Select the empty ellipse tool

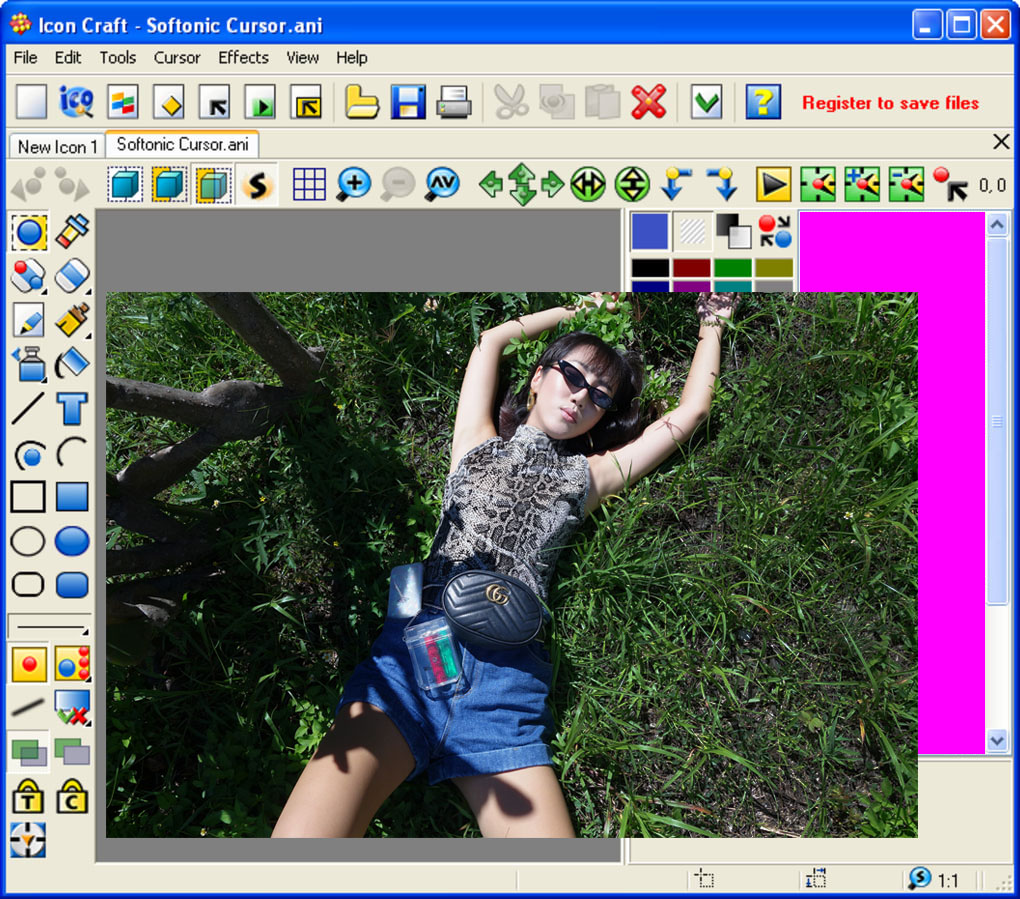pyautogui.click(x=28, y=541)
